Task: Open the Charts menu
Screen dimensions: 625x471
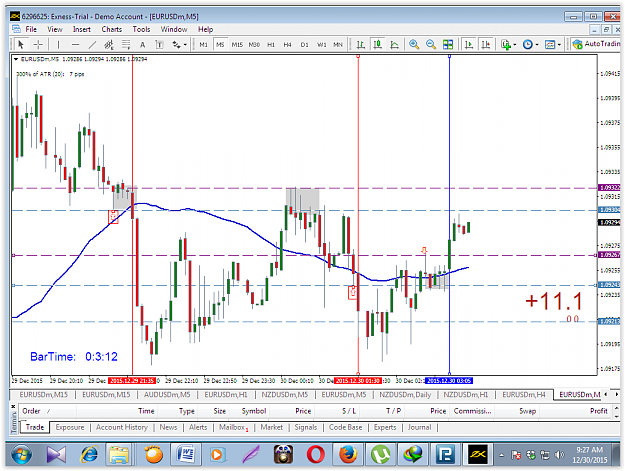Action: (x=112, y=29)
